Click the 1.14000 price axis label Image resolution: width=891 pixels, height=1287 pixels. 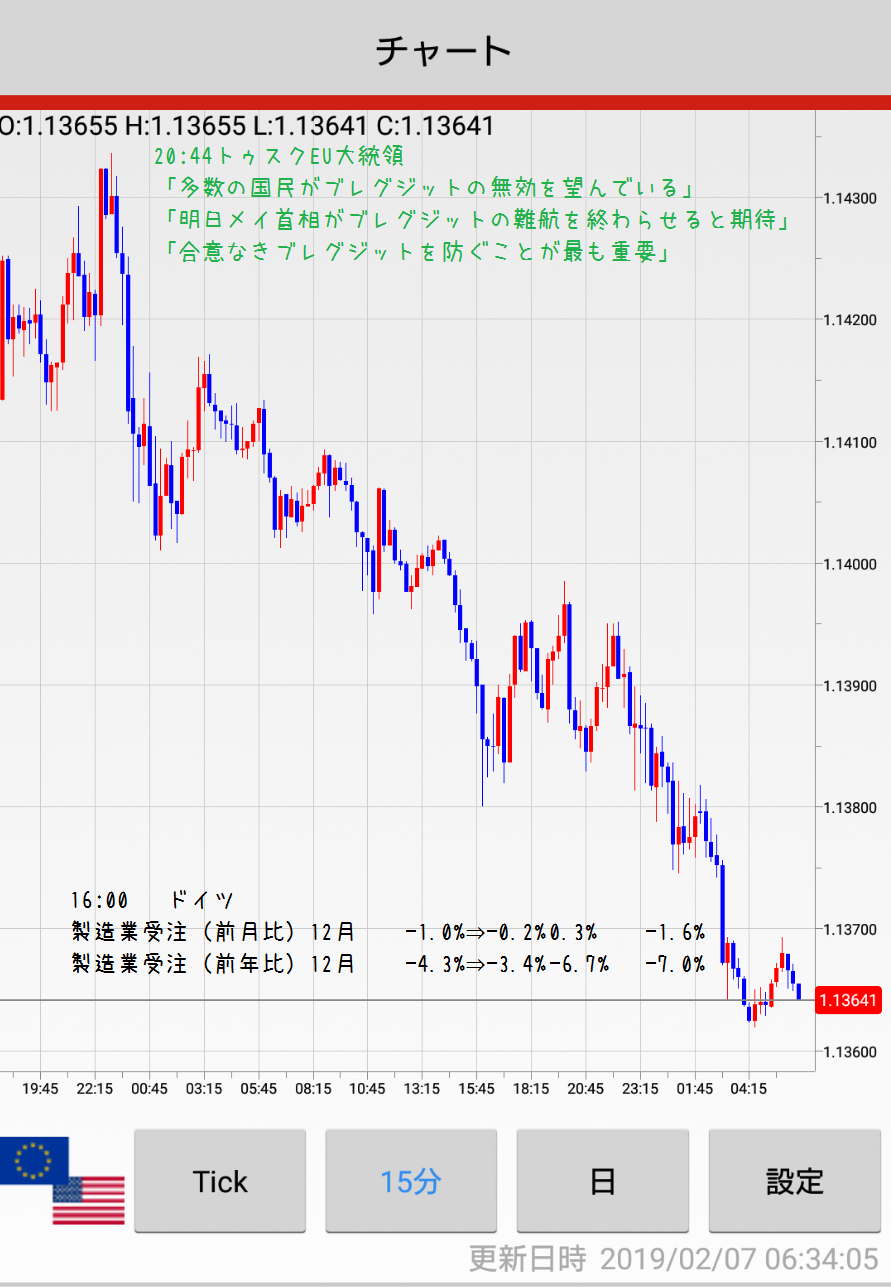tap(849, 564)
